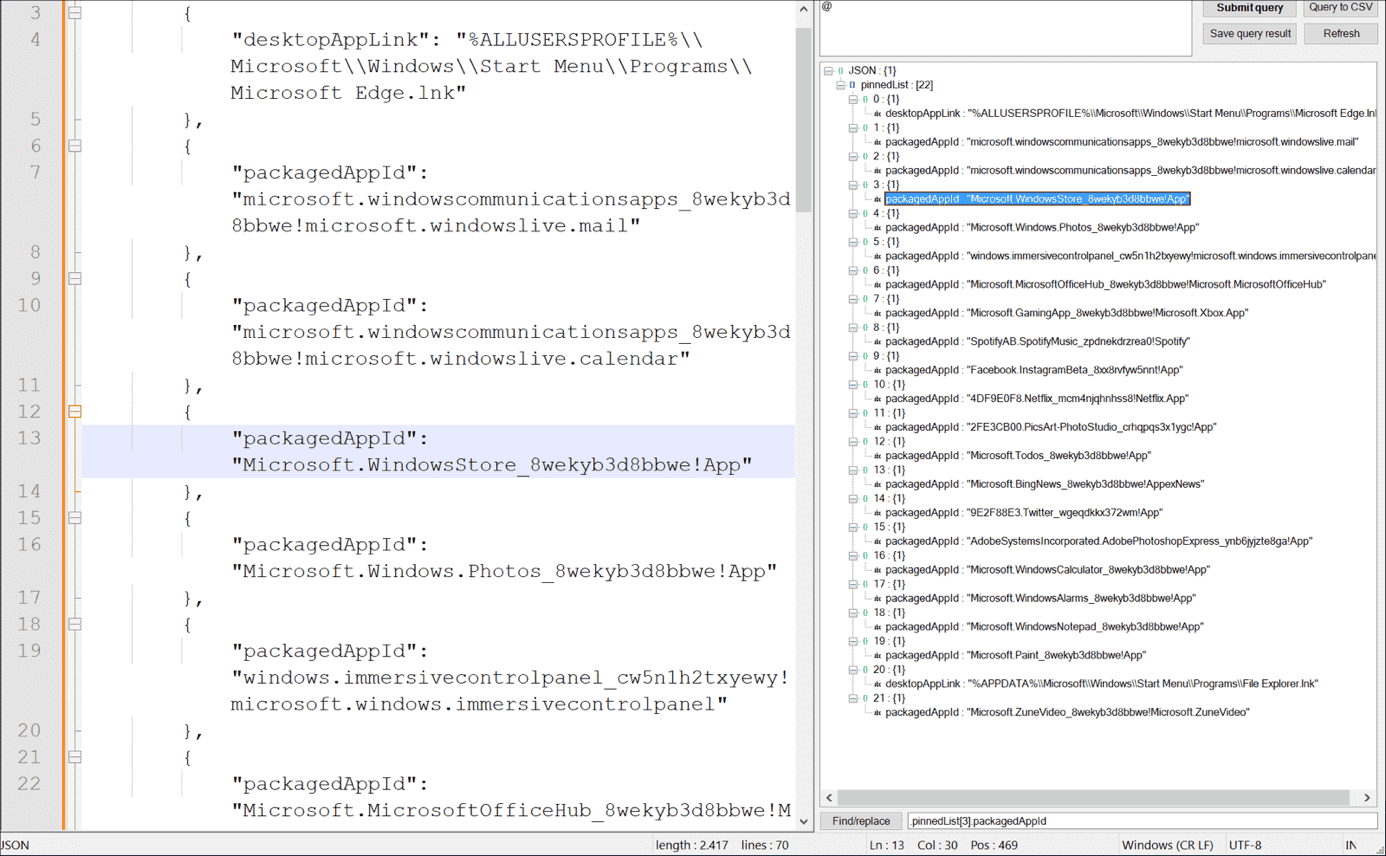Collapse the code fold marker at line 6

click(x=74, y=145)
